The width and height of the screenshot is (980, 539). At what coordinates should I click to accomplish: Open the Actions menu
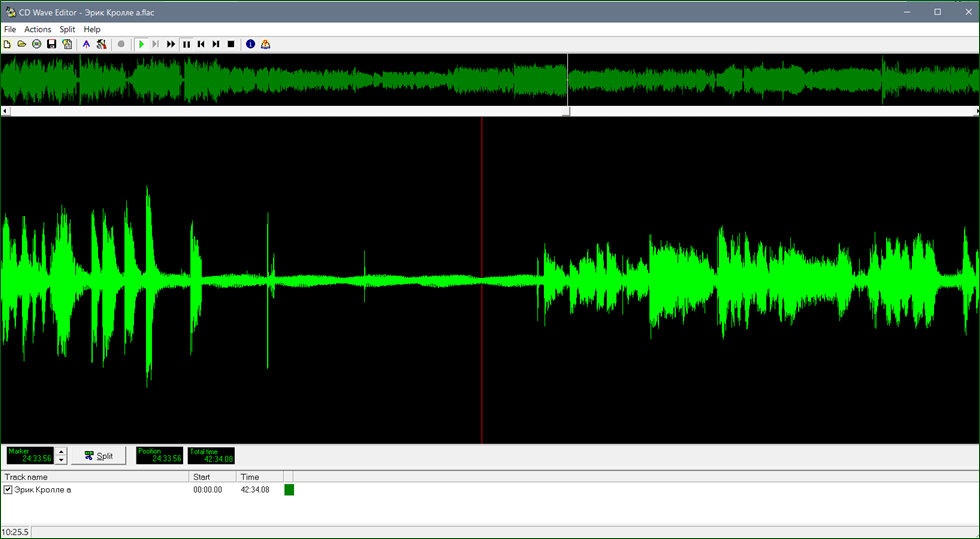pyautogui.click(x=38, y=29)
